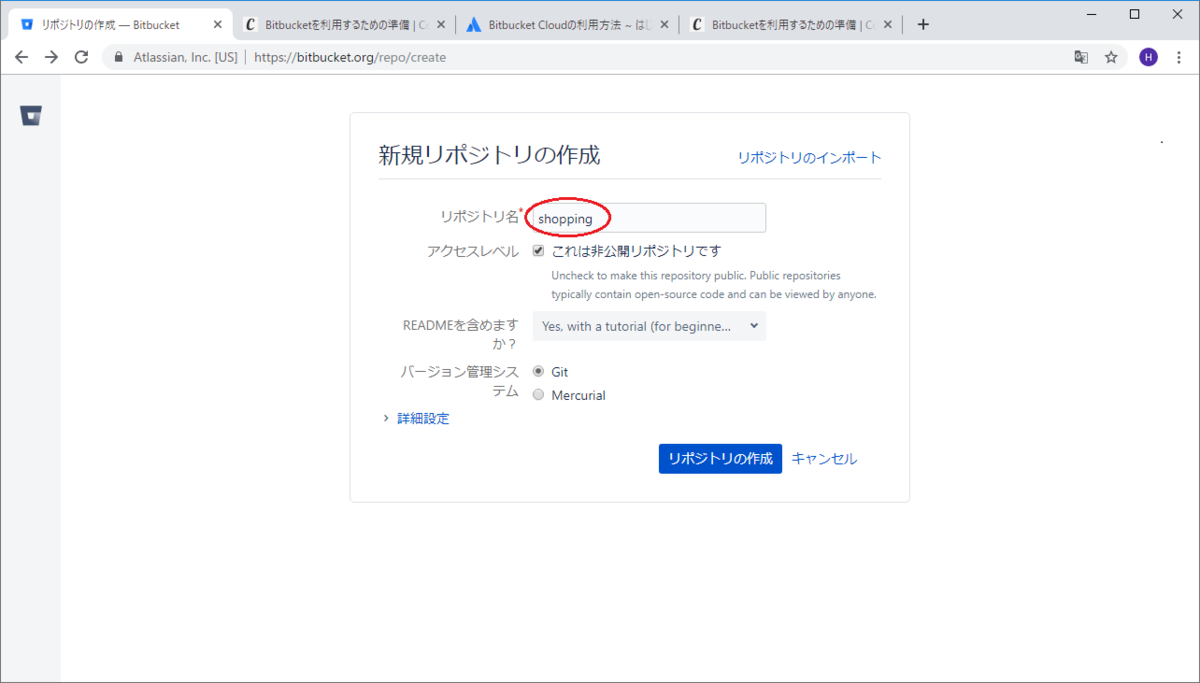This screenshot has height=683, width=1200.
Task: Click the forward navigation arrow
Action: coord(49,57)
